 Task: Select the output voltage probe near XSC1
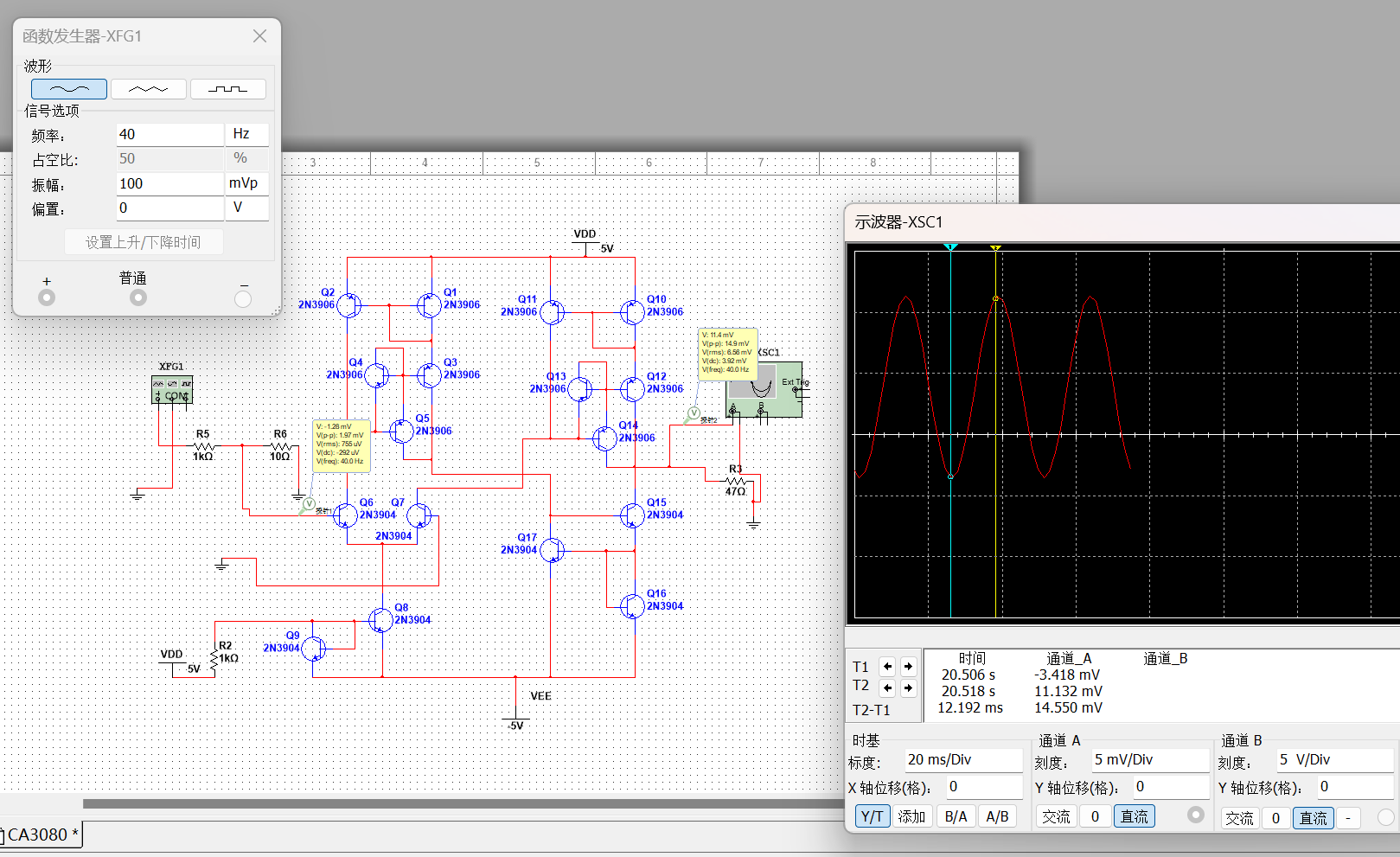click(694, 414)
